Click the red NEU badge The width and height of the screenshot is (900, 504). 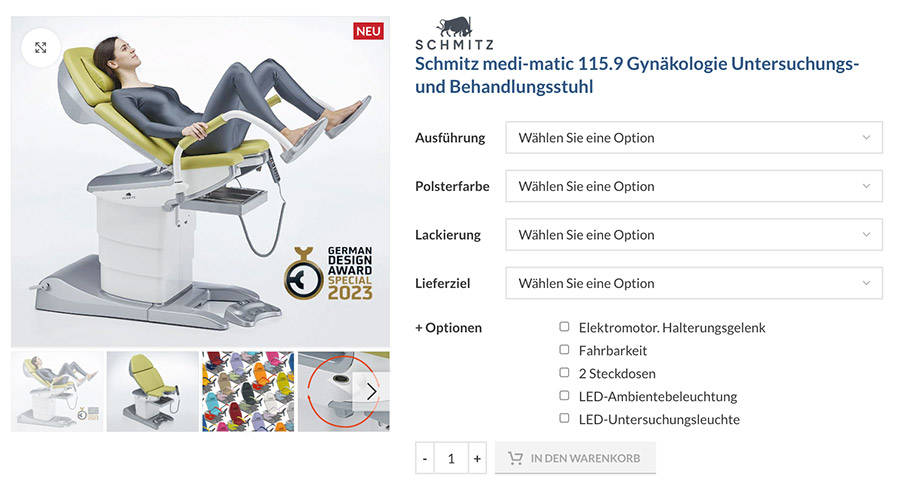click(368, 31)
